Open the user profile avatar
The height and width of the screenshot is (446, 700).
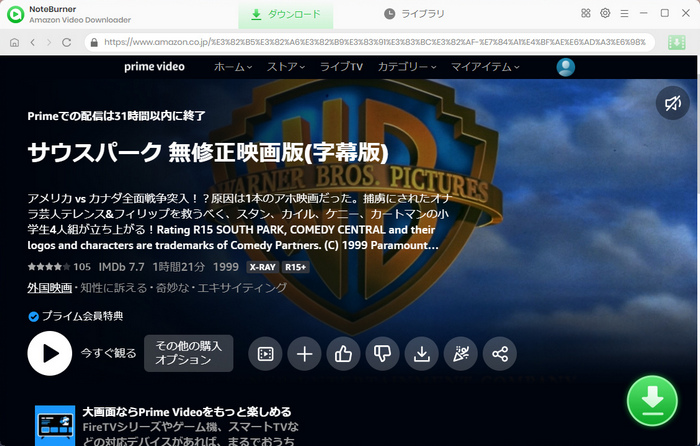click(566, 67)
